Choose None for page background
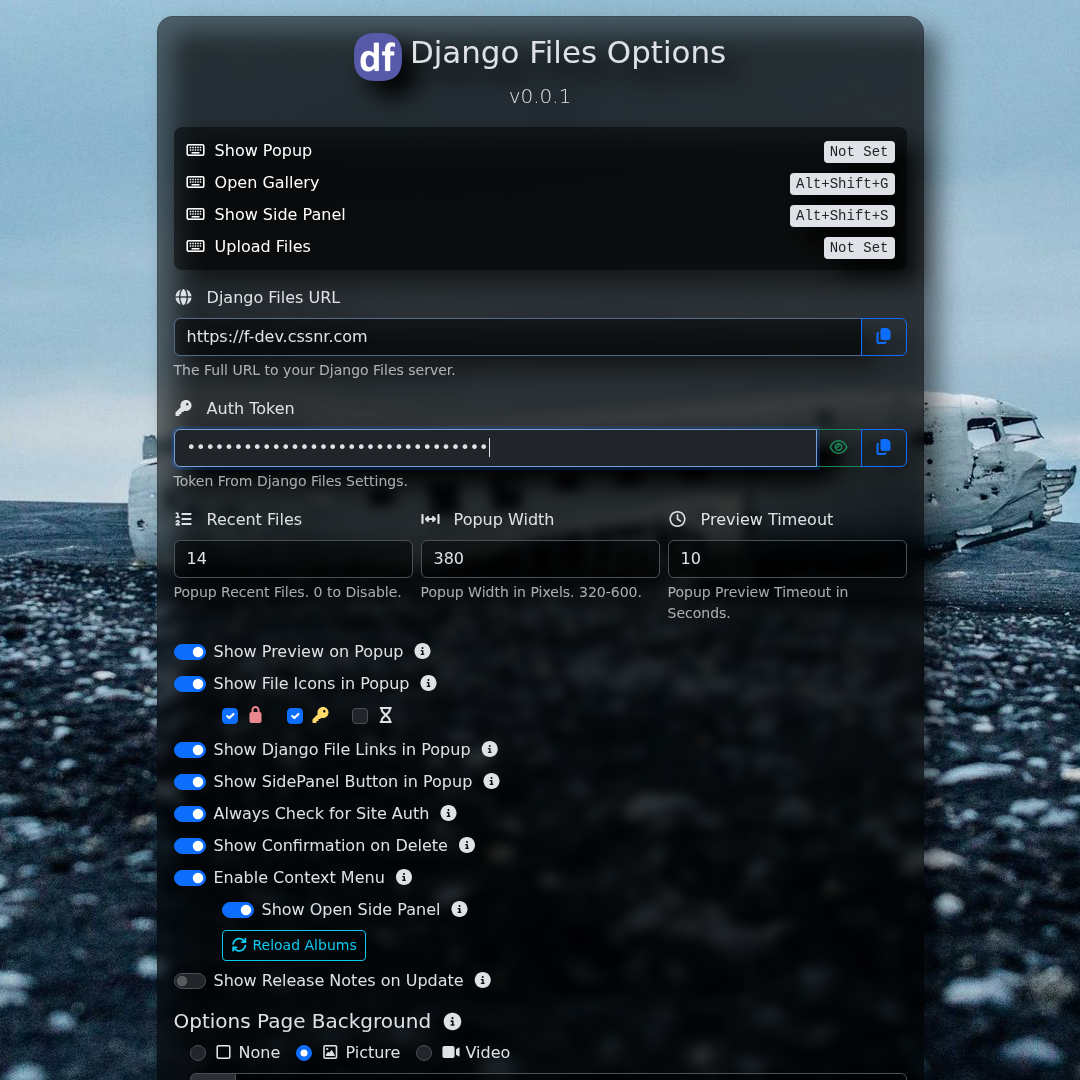This screenshot has height=1080, width=1080. [198, 1053]
